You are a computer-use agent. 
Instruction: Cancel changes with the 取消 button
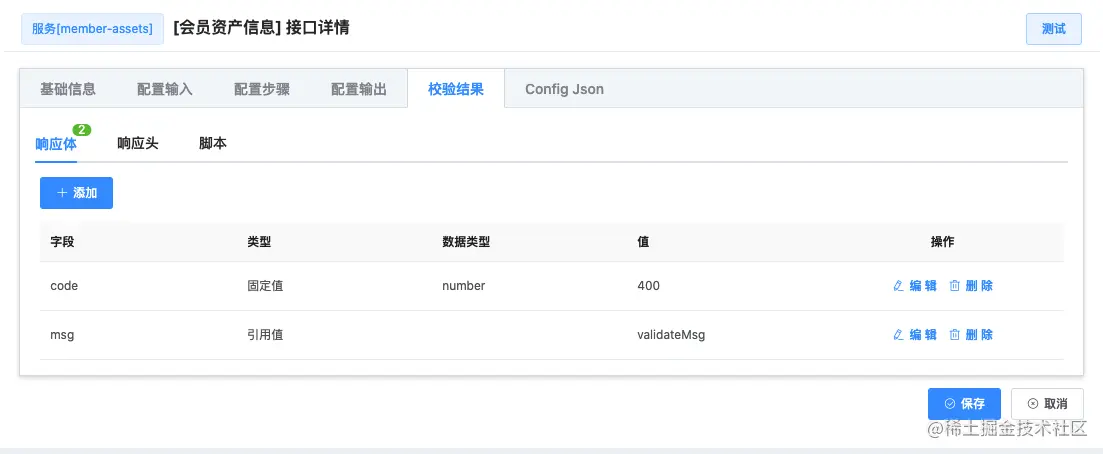[1047, 404]
